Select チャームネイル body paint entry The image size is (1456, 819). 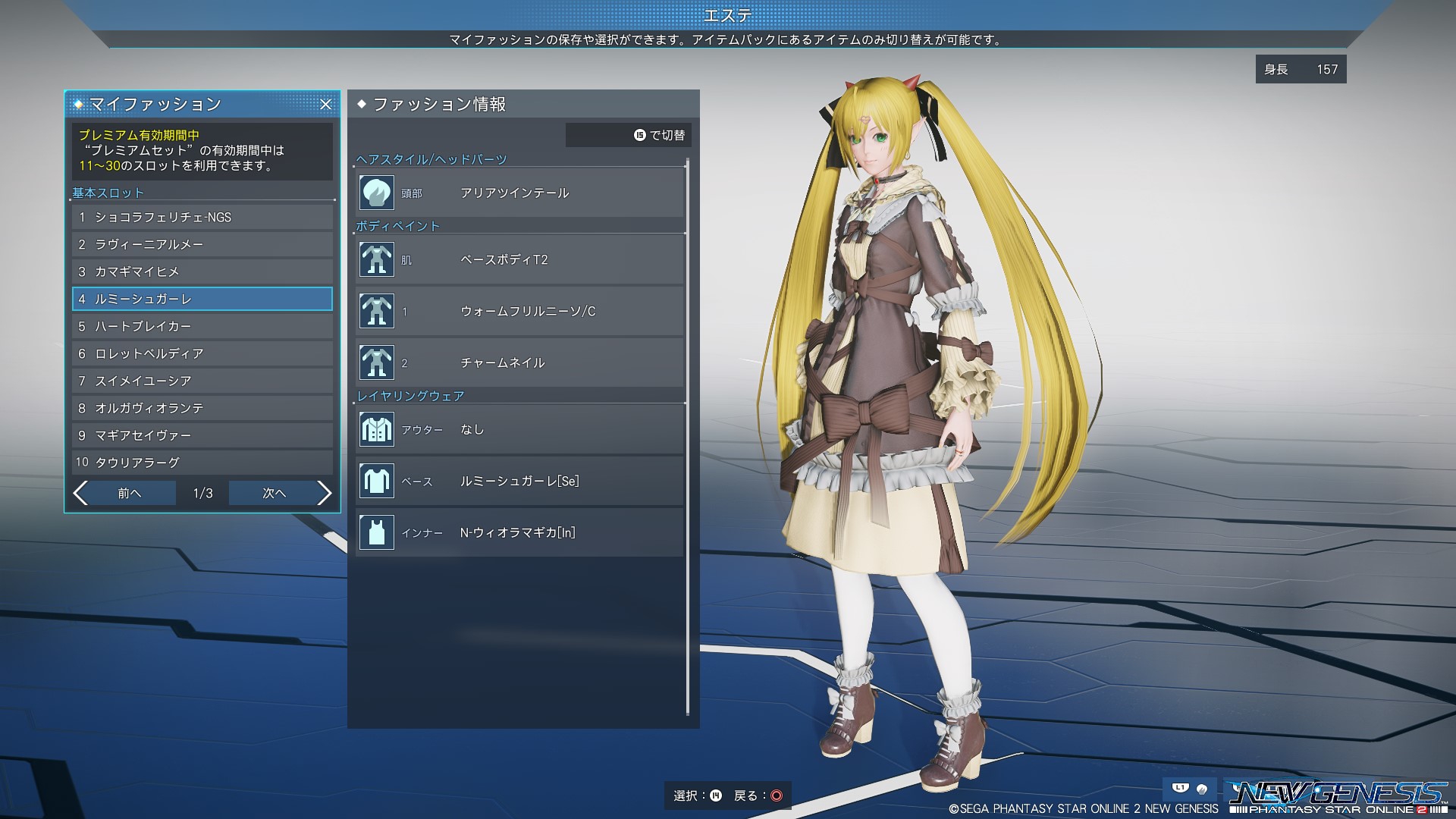point(520,362)
